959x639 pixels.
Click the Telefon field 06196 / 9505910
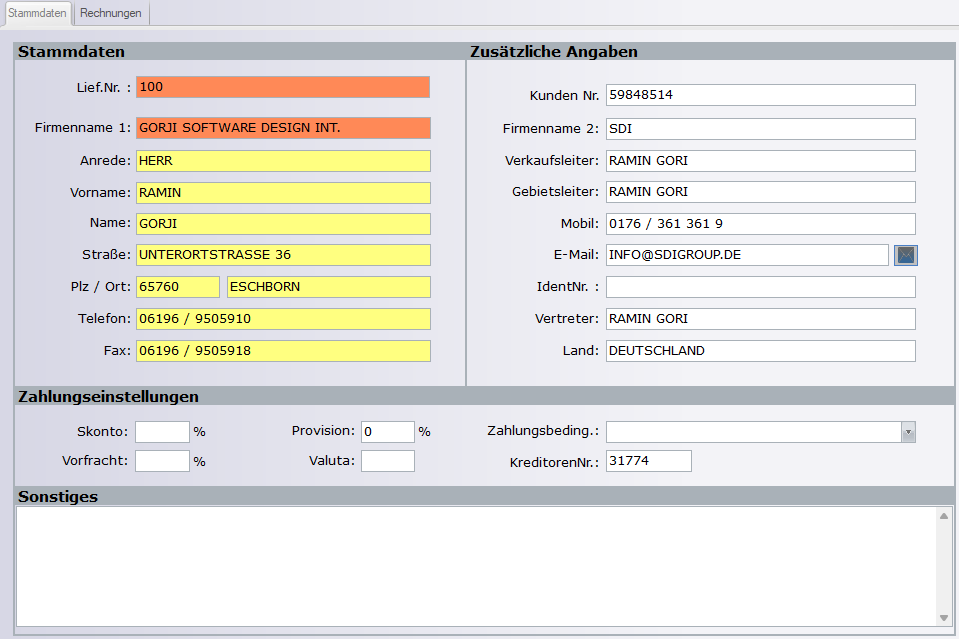pos(283,319)
